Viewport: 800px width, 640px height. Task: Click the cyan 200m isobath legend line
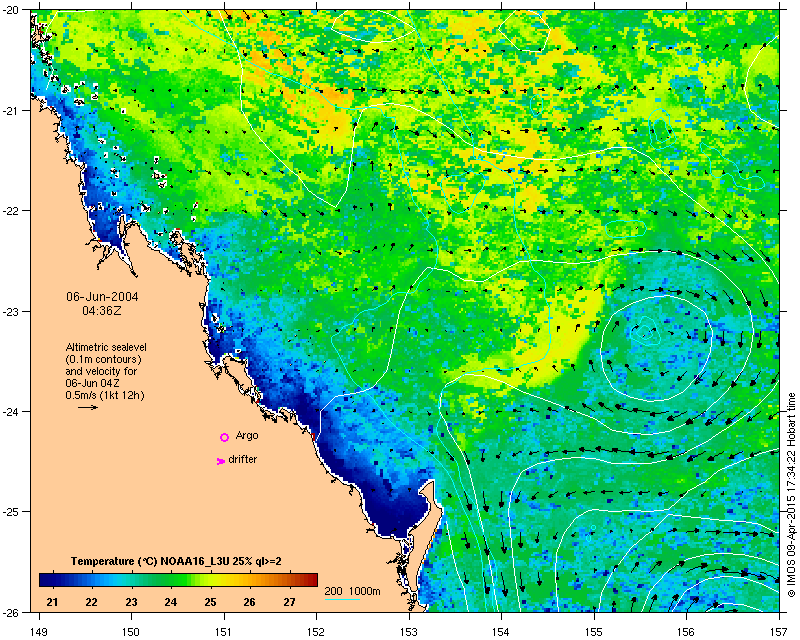(342, 599)
